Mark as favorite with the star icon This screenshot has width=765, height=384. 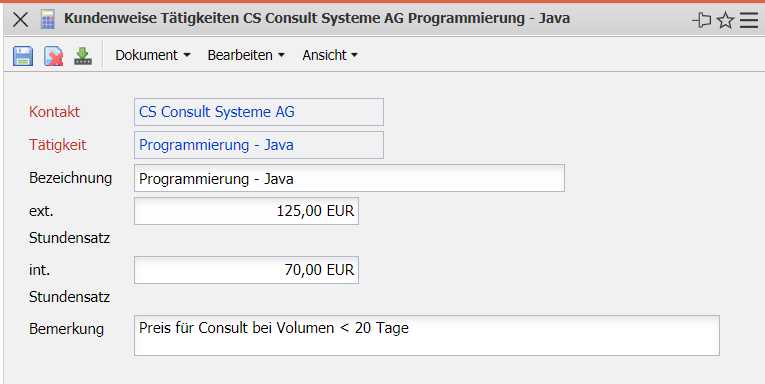tap(725, 20)
